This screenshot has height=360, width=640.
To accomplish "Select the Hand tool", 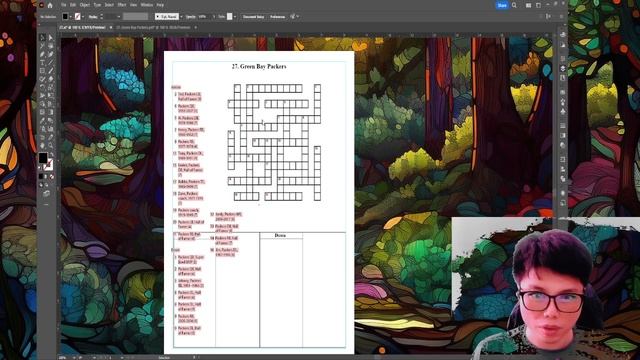I will pos(42,146).
